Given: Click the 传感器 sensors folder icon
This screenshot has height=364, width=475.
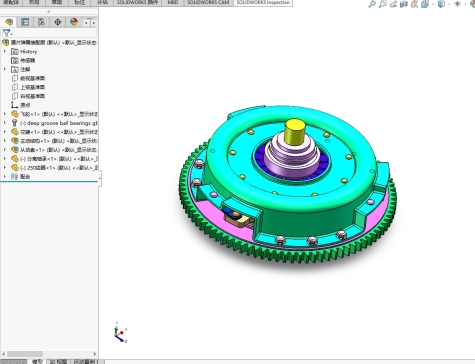Looking at the screenshot, I should tap(15, 60).
